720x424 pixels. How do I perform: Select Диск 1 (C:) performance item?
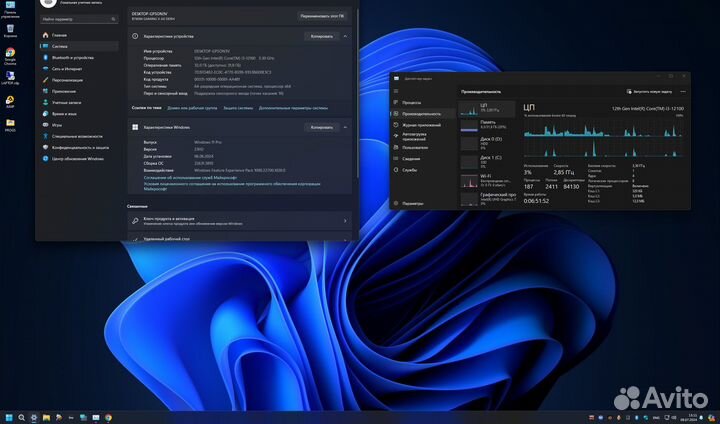[x=487, y=162]
